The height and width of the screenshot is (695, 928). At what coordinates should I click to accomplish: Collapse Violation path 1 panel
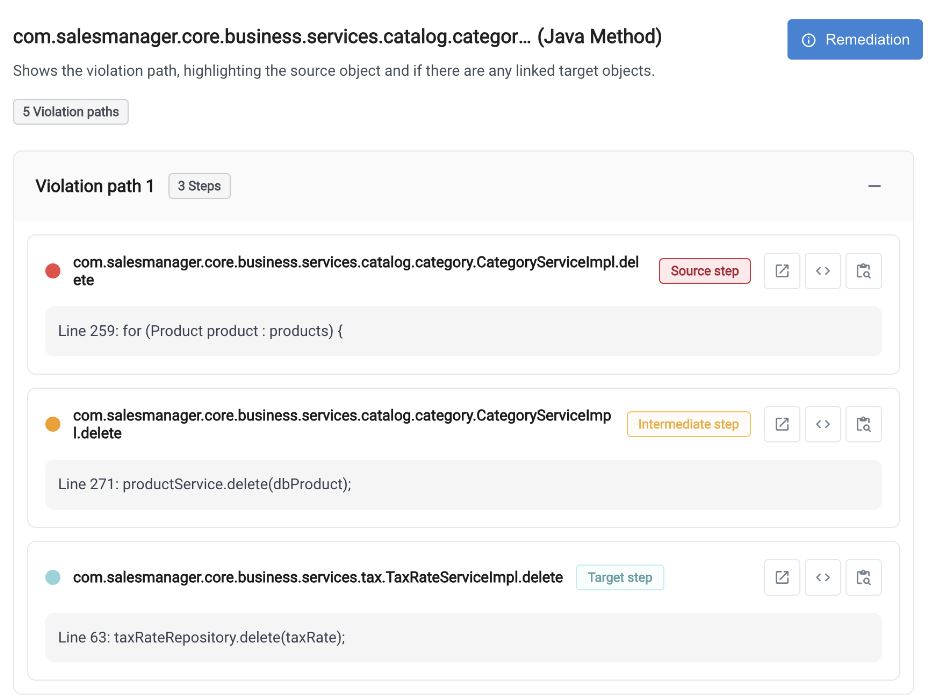coord(874,186)
